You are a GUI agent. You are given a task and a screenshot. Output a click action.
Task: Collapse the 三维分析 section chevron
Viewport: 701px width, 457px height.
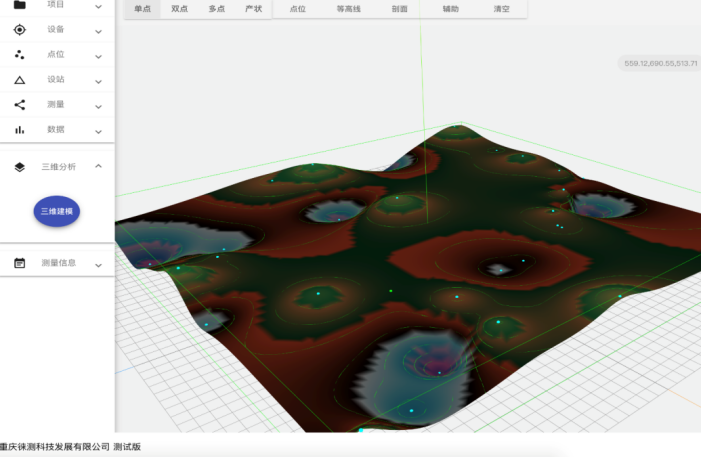98,167
